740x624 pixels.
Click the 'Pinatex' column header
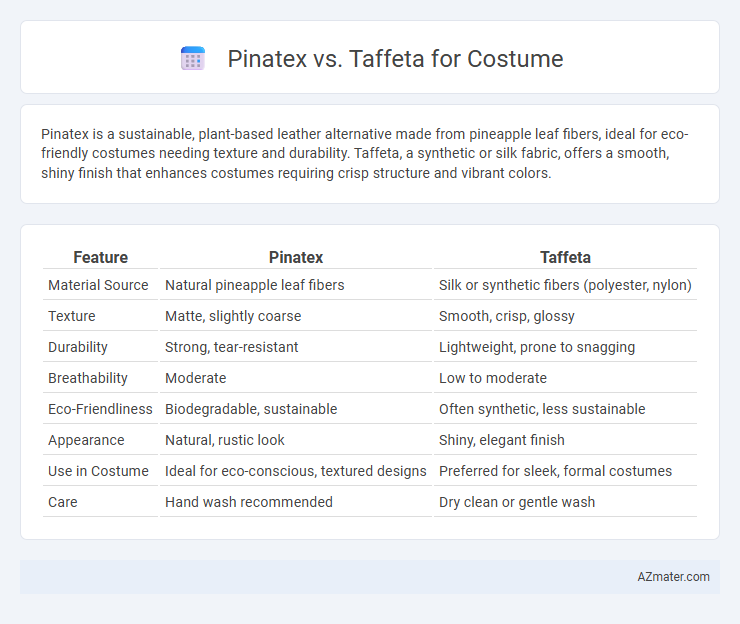pyautogui.click(x=296, y=257)
